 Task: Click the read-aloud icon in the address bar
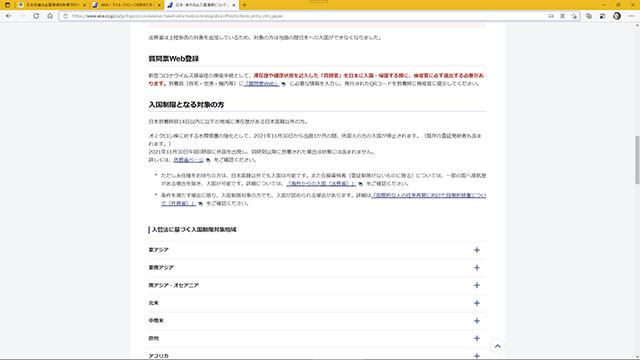coord(551,16)
